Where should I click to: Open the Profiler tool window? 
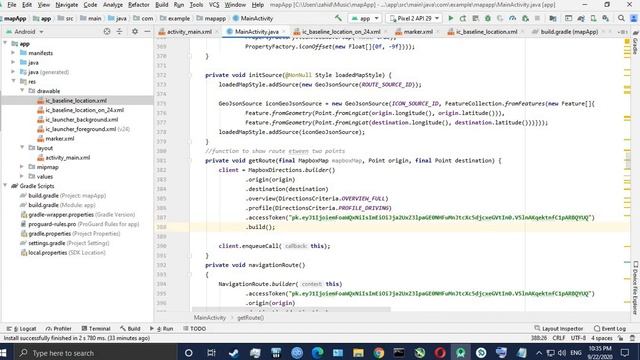click(58, 329)
